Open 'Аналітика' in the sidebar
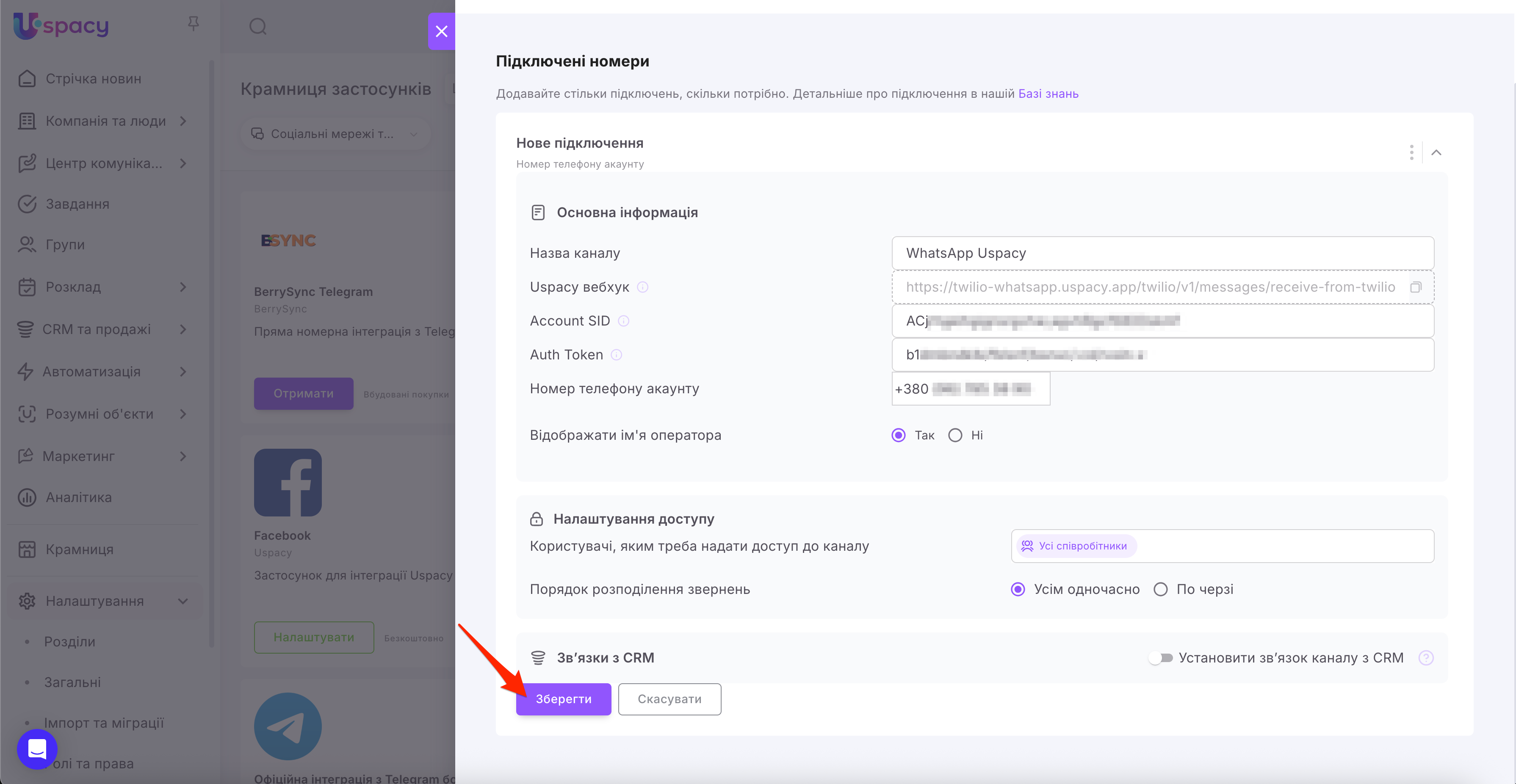The width and height of the screenshot is (1516, 784). (x=78, y=497)
